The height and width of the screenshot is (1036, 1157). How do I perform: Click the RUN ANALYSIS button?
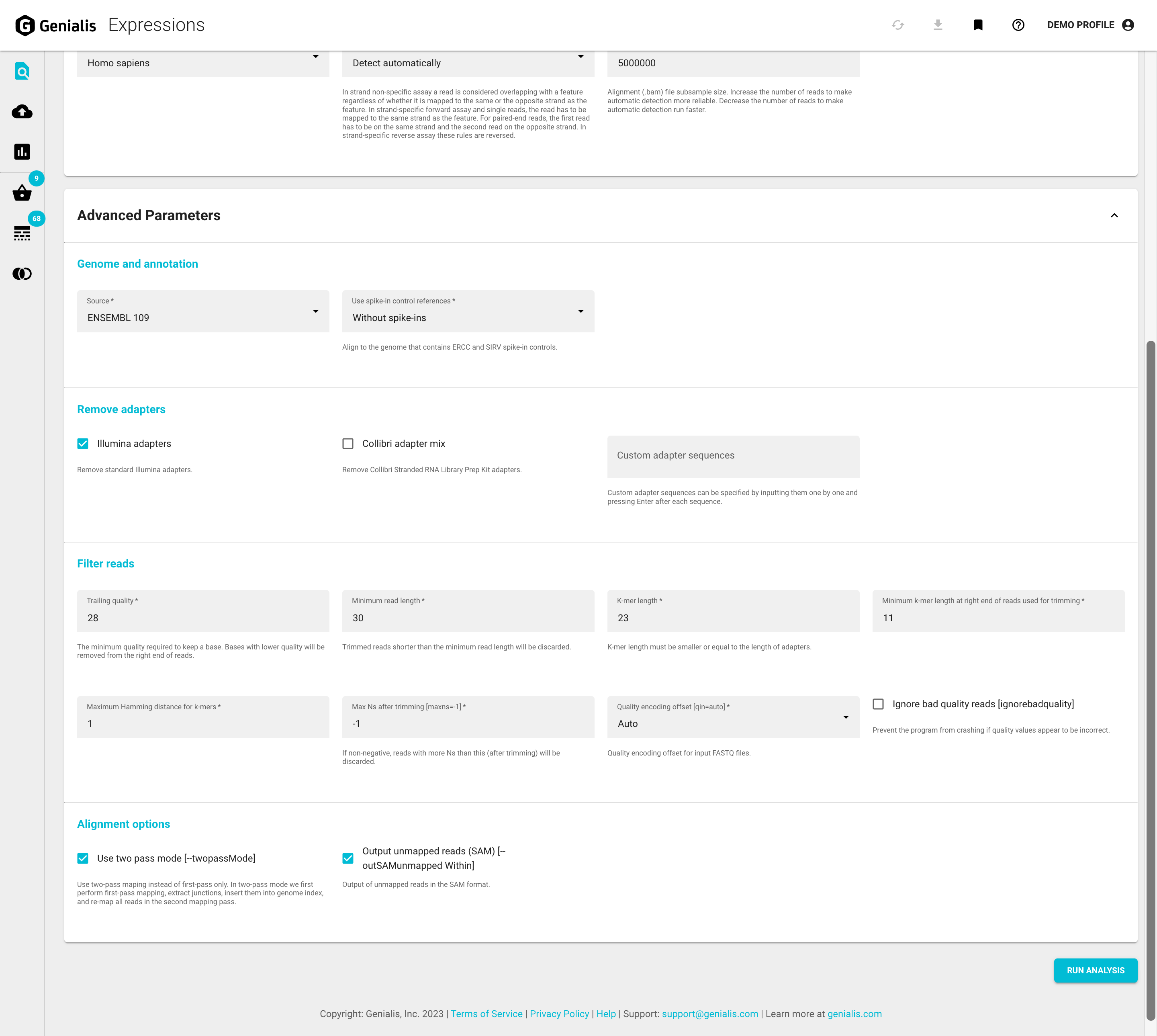(x=1095, y=970)
